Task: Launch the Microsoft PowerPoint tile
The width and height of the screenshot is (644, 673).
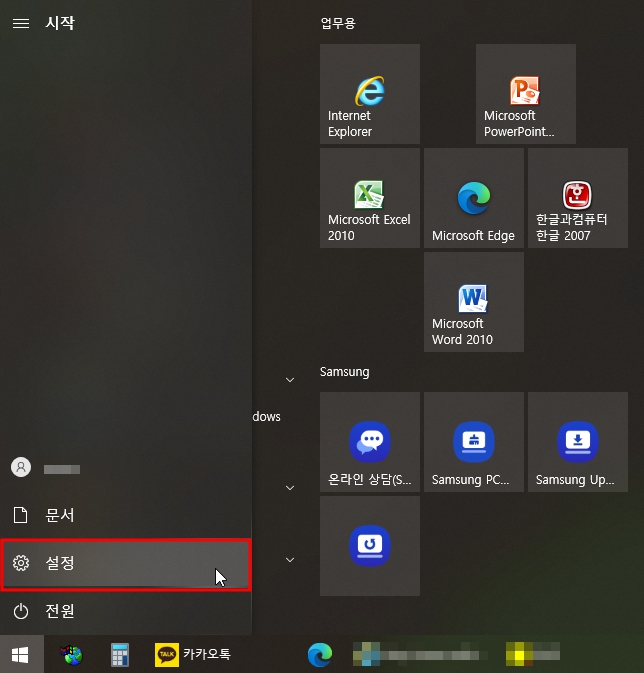Action: [x=526, y=94]
